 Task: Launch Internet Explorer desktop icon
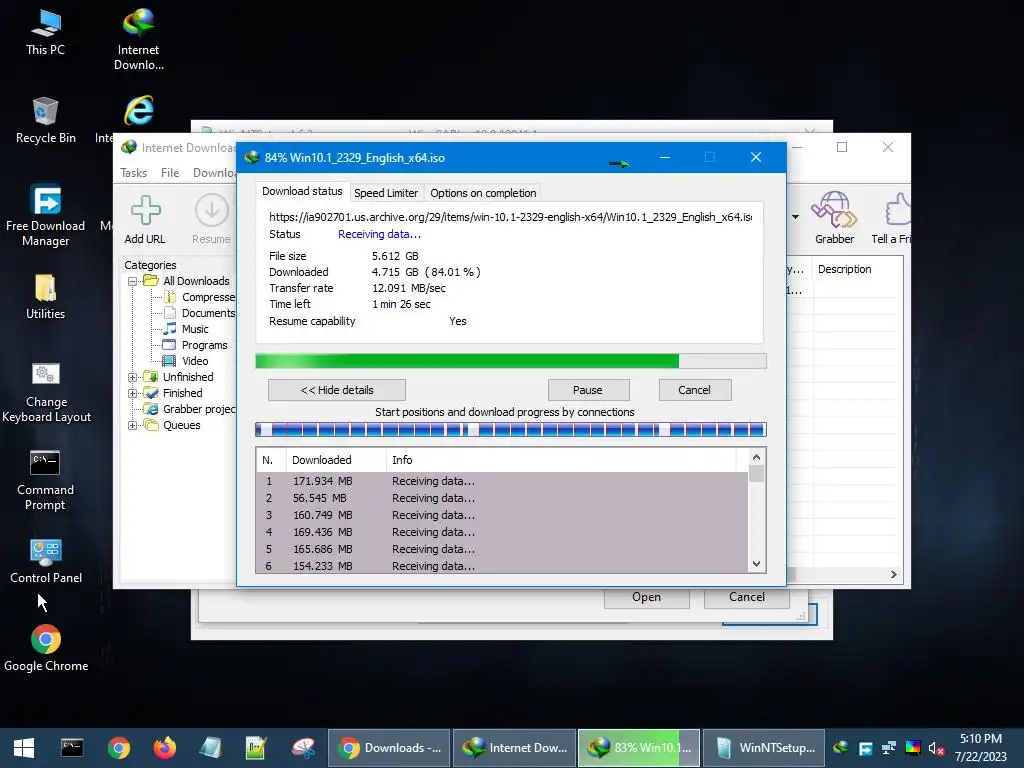pos(138,111)
